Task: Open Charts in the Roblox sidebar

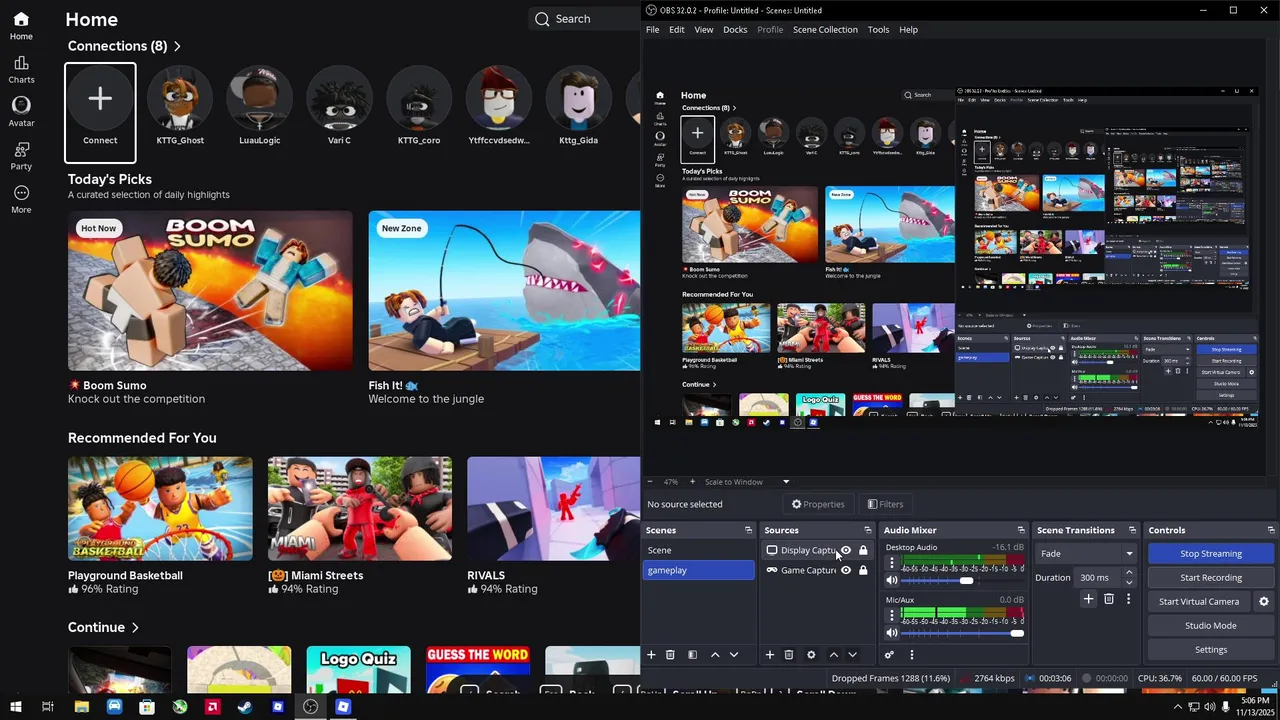Action: [21, 68]
